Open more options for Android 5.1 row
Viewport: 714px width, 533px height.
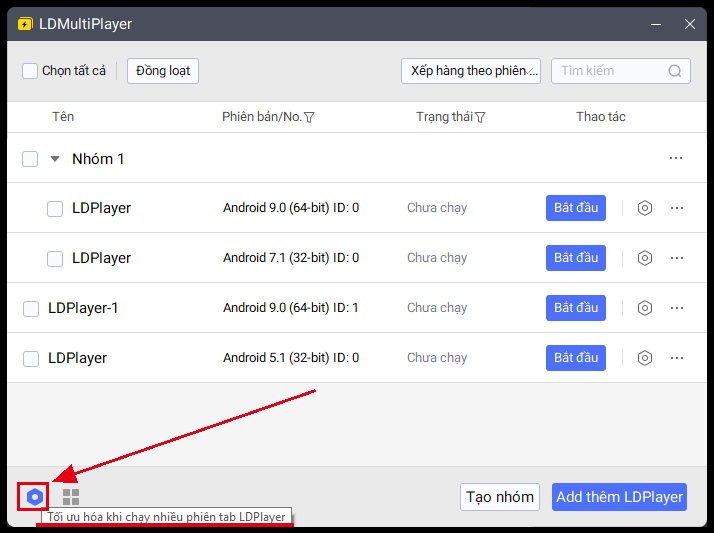(x=677, y=358)
